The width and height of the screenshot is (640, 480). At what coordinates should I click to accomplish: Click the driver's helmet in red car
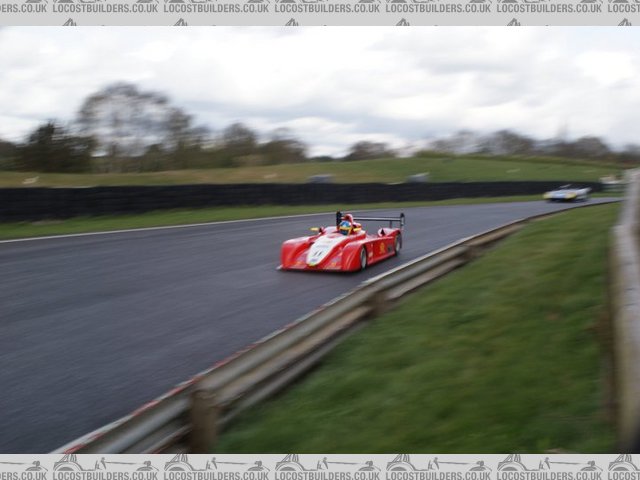tap(345, 227)
